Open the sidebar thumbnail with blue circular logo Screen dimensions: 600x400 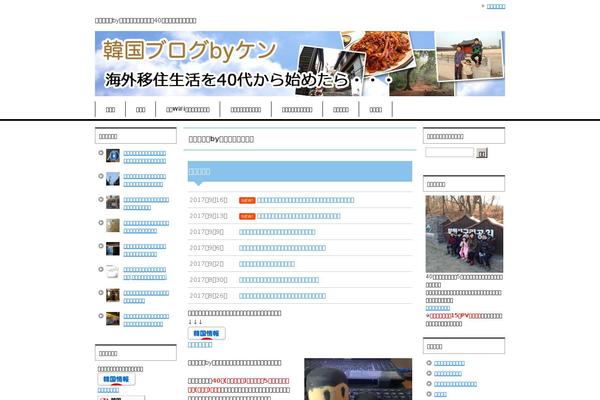(113, 156)
